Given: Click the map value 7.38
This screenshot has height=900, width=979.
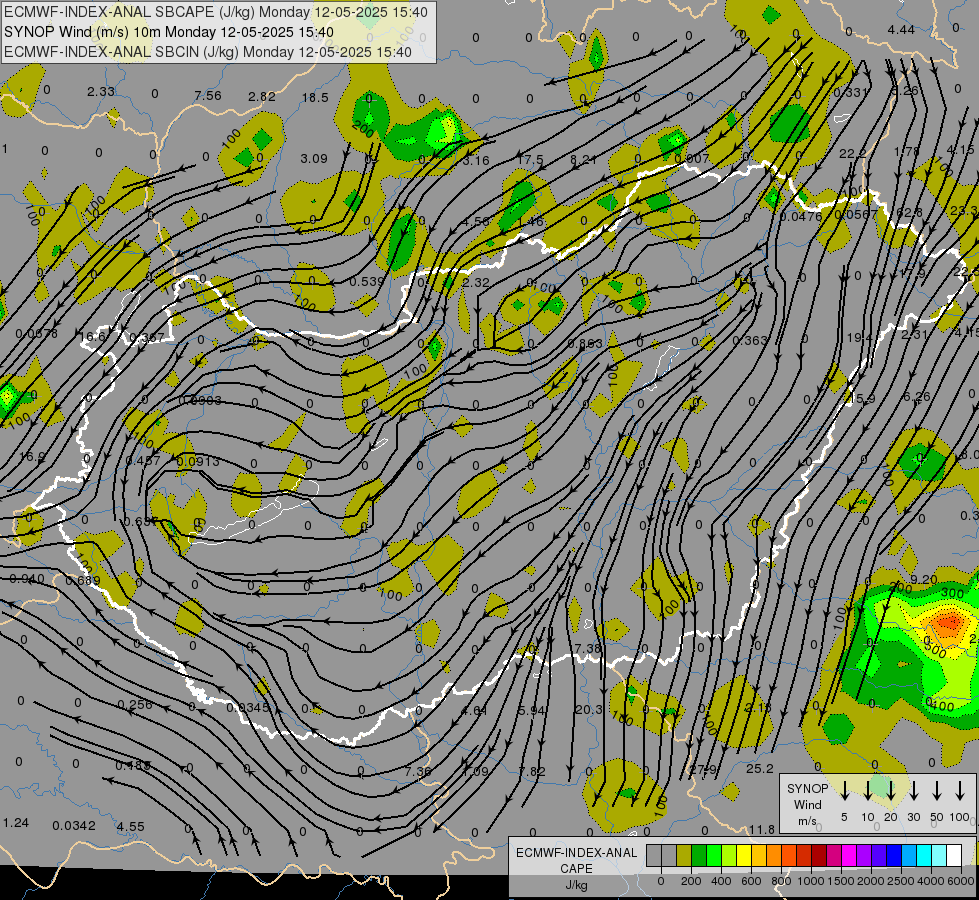Looking at the screenshot, I should coord(588,649).
